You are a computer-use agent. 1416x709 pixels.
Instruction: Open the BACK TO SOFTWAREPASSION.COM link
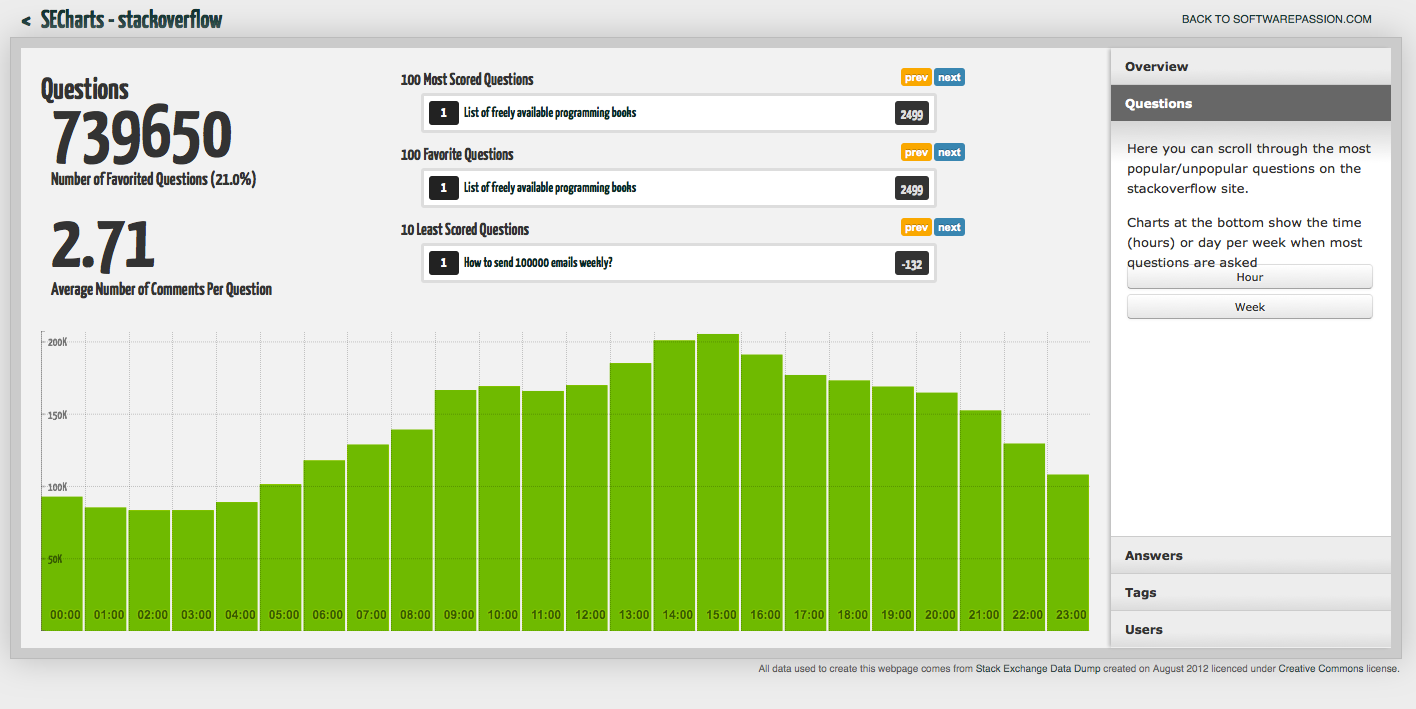click(1276, 19)
